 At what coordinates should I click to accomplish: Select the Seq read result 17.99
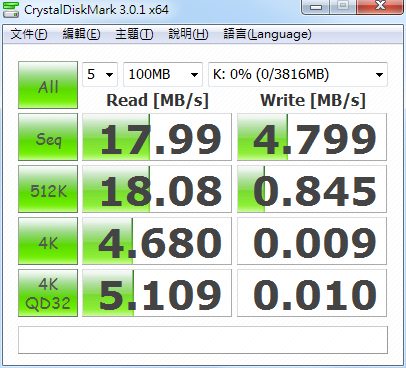pyautogui.click(x=157, y=137)
